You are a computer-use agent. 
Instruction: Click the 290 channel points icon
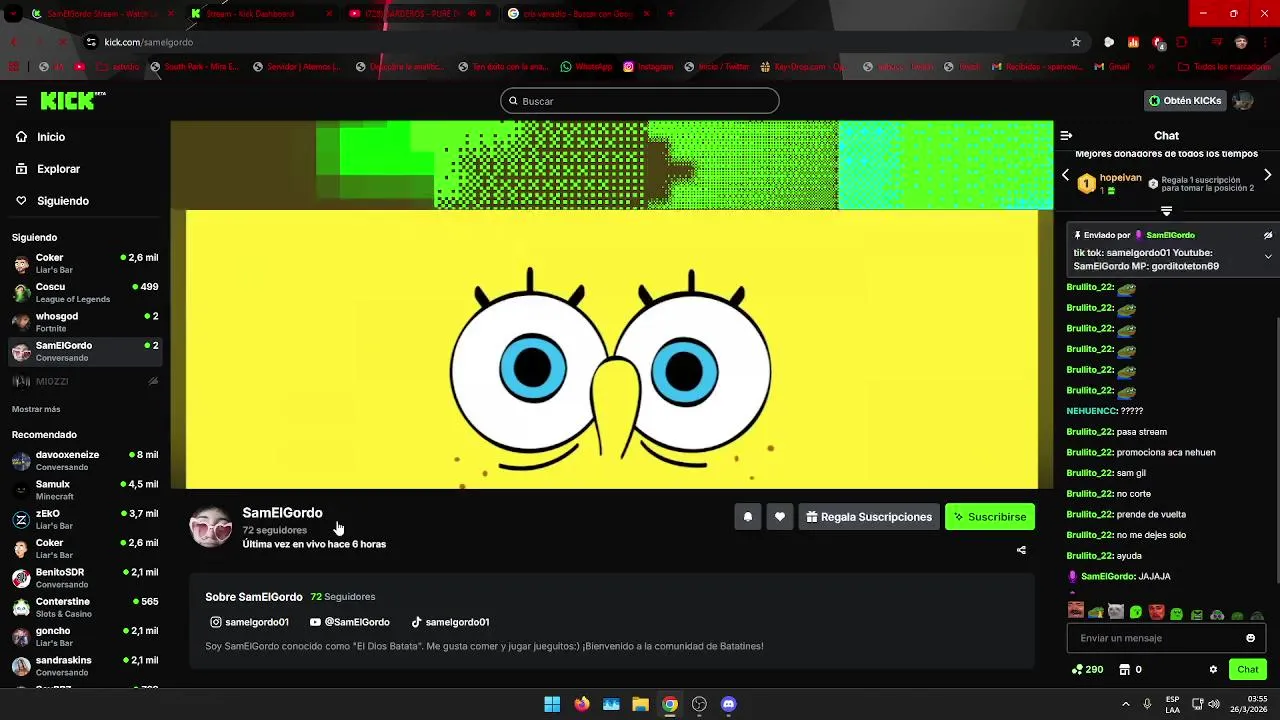1087,669
